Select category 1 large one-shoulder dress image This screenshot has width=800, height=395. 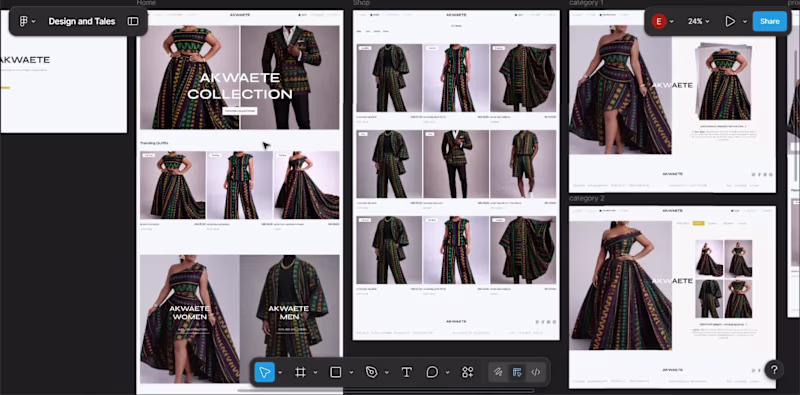tap(620, 90)
